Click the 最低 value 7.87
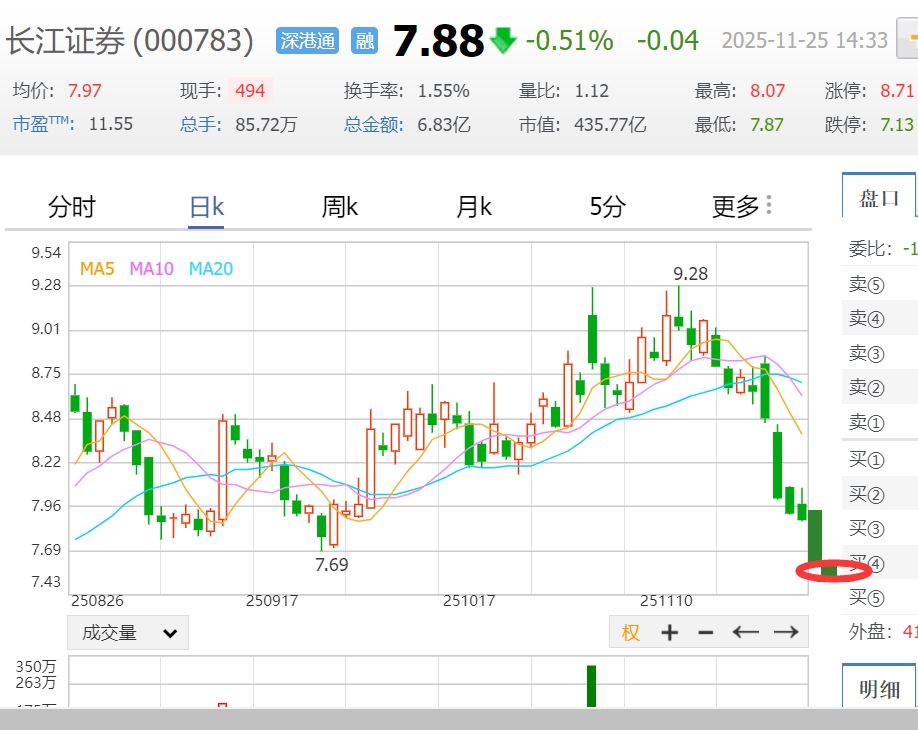Image resolution: width=918 pixels, height=730 pixels. 766,124
